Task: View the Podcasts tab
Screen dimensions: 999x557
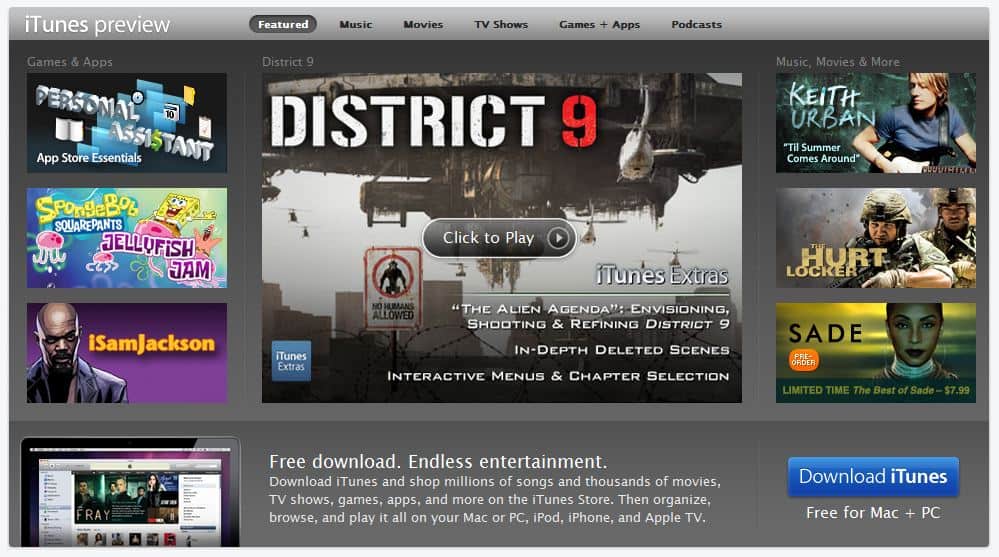Action: (x=696, y=25)
